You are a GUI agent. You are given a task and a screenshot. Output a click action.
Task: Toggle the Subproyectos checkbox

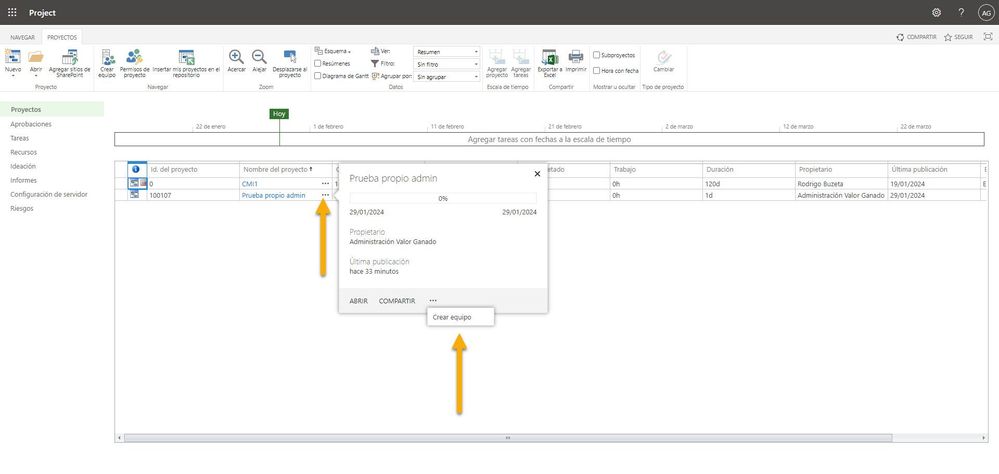tap(596, 55)
